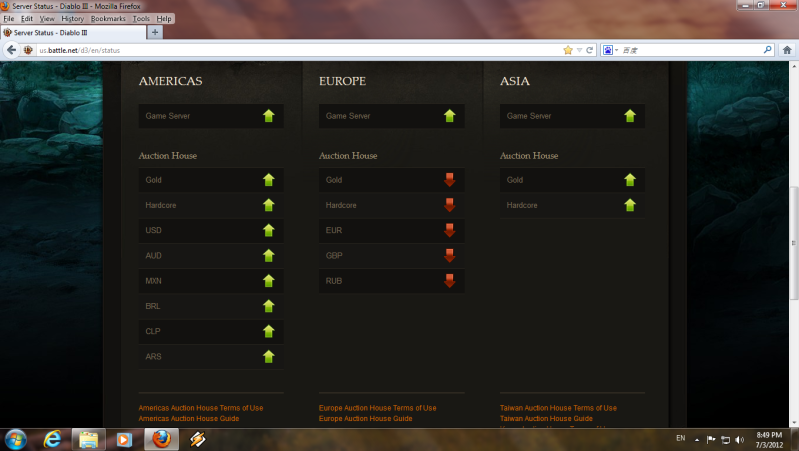Open the Bookmarks menu
799x451 pixels.
(x=107, y=19)
